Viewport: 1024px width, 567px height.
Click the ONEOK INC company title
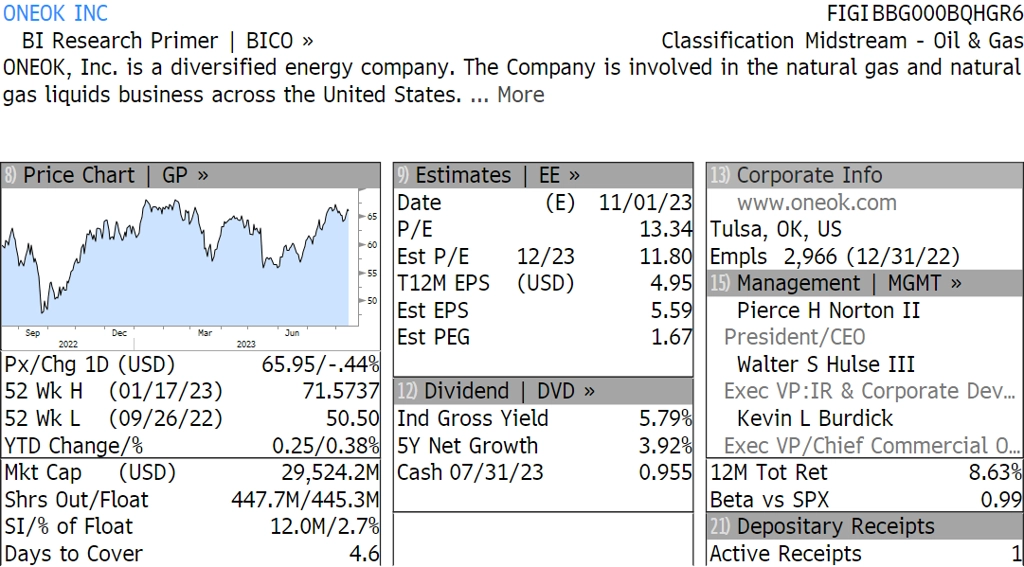pos(56,13)
